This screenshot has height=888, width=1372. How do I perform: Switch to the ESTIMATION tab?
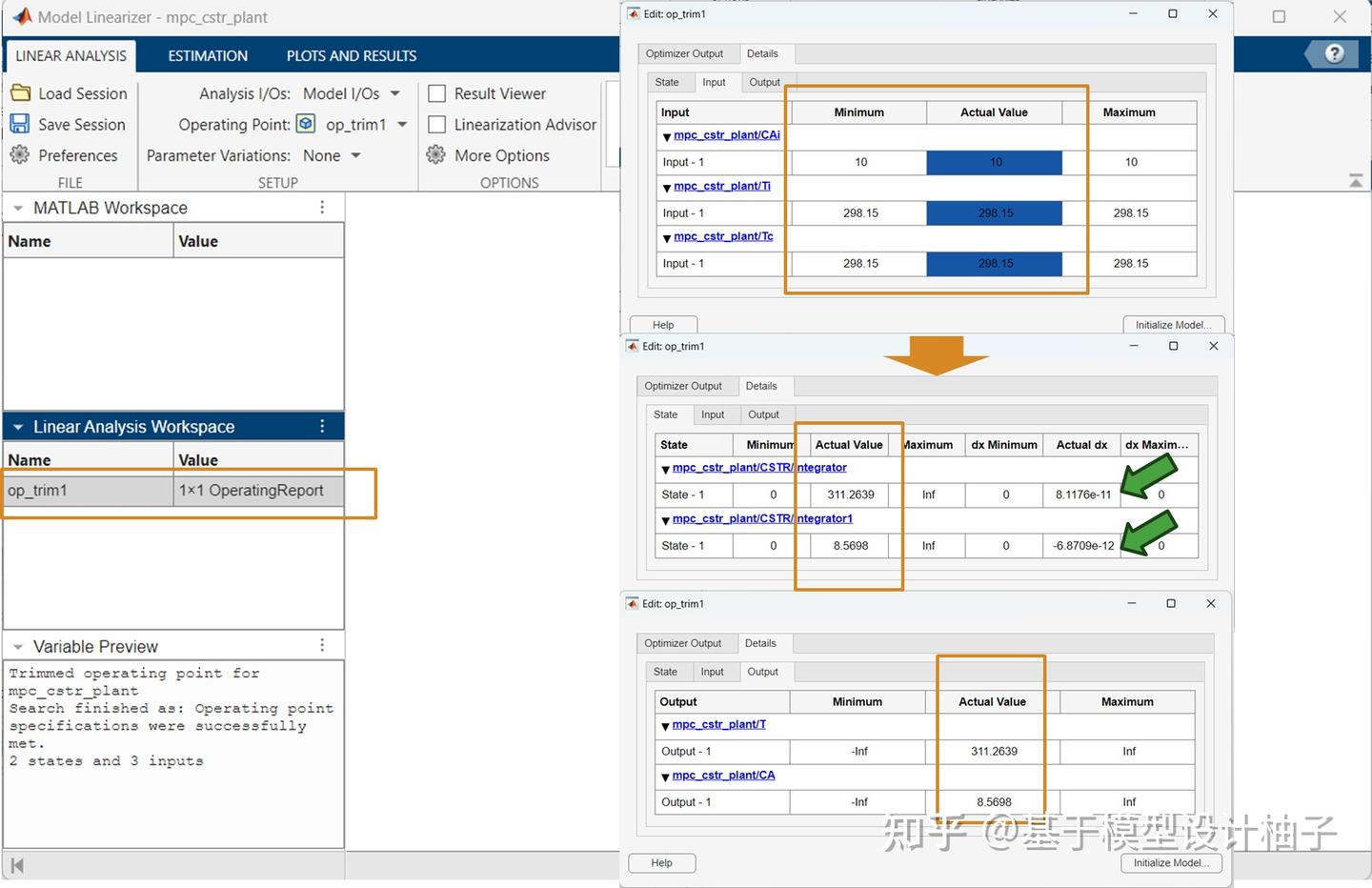pos(206,55)
